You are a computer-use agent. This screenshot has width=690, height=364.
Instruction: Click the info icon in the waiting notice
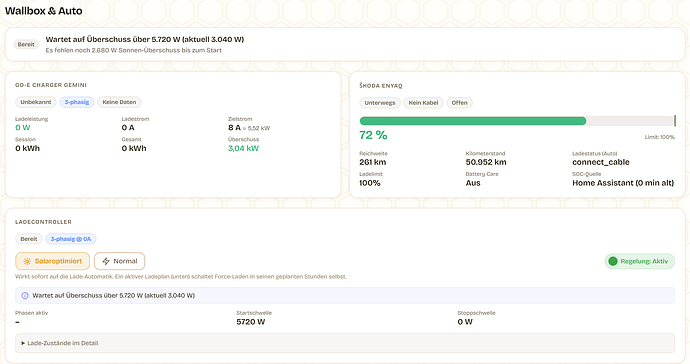(25, 296)
